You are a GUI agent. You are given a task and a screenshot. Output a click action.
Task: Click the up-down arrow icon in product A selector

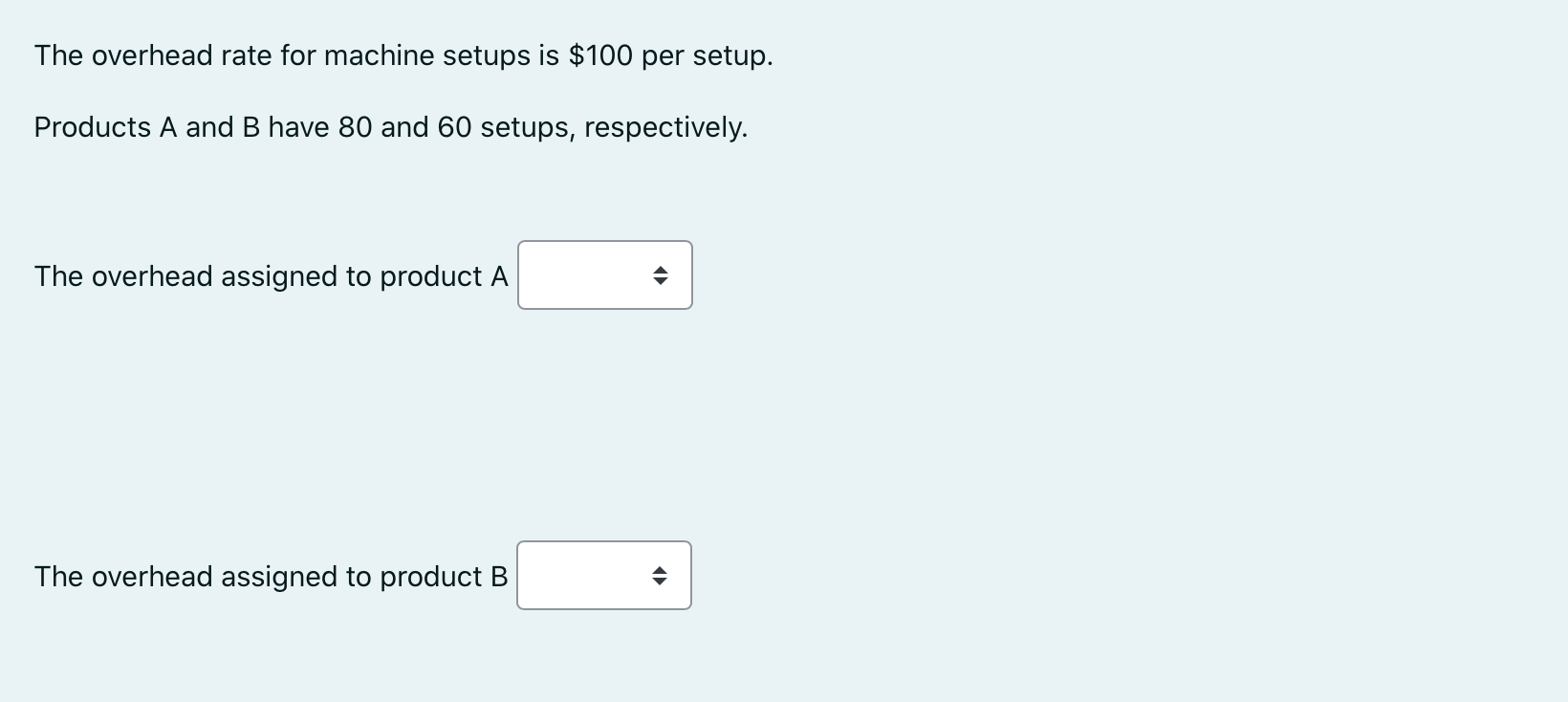click(x=662, y=275)
